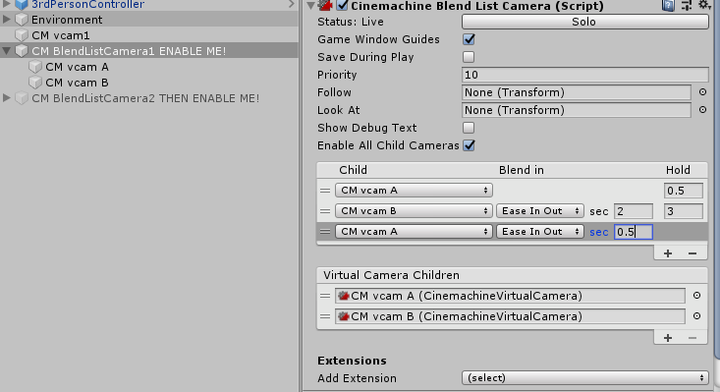Click the CM BlendListCamera1 cube icon
Screen dimensions: 720x392
21,51
